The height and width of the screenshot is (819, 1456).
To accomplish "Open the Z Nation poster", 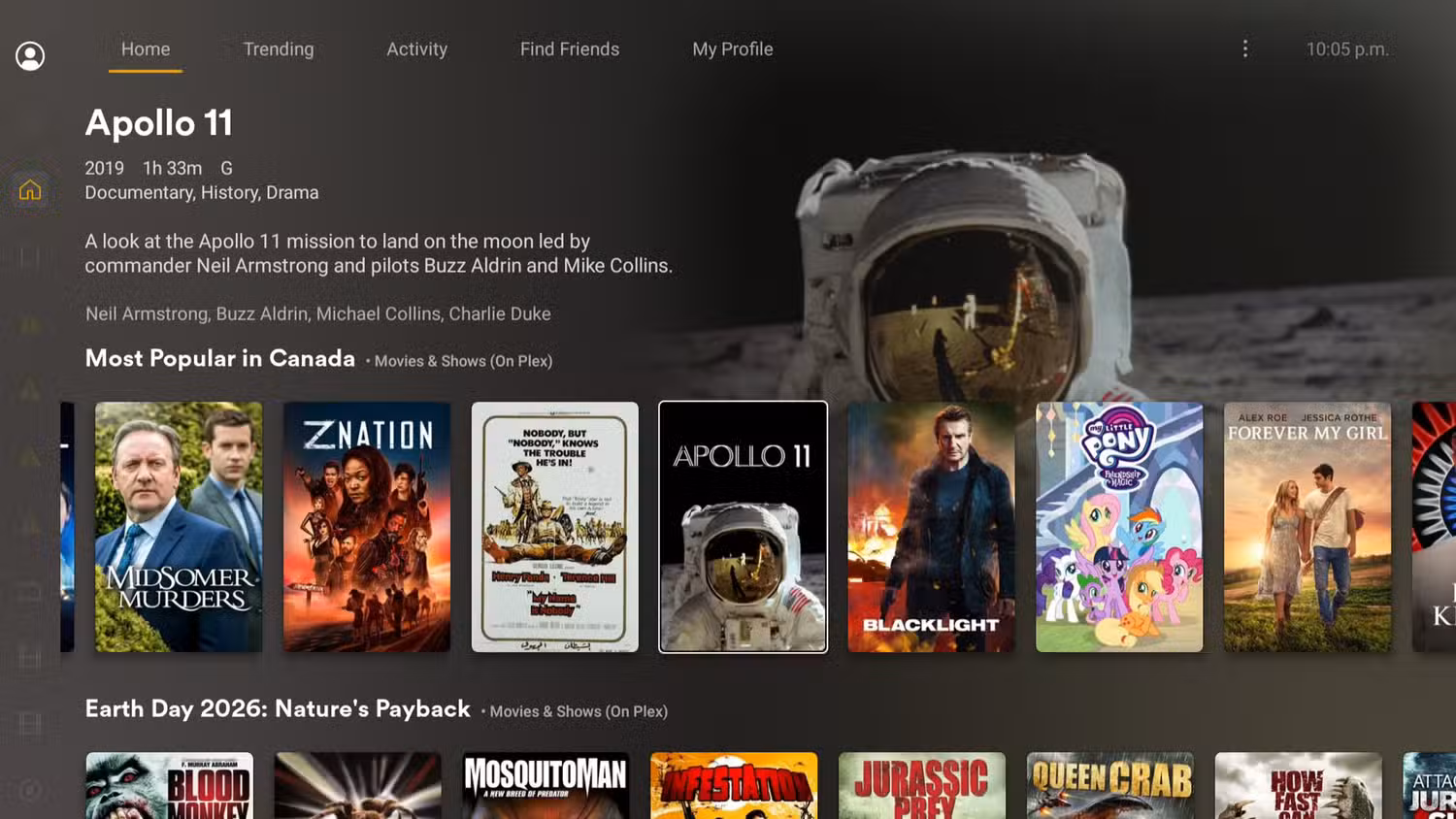I will point(367,527).
